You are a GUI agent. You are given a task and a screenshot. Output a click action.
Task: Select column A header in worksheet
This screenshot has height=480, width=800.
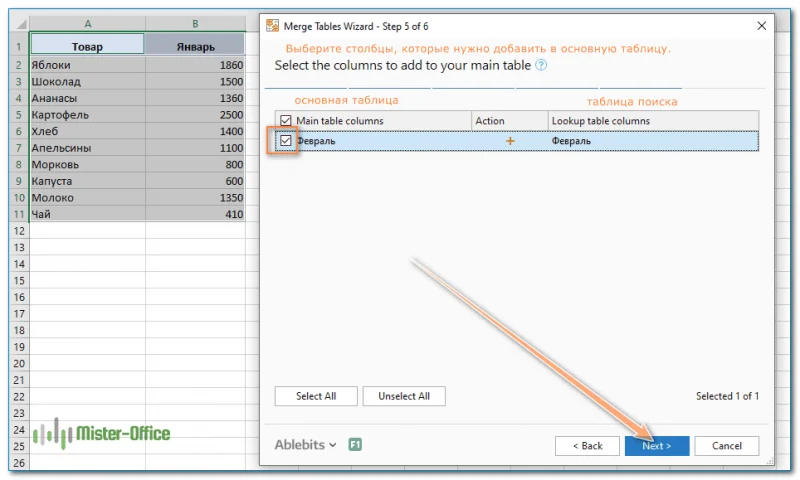click(88, 23)
